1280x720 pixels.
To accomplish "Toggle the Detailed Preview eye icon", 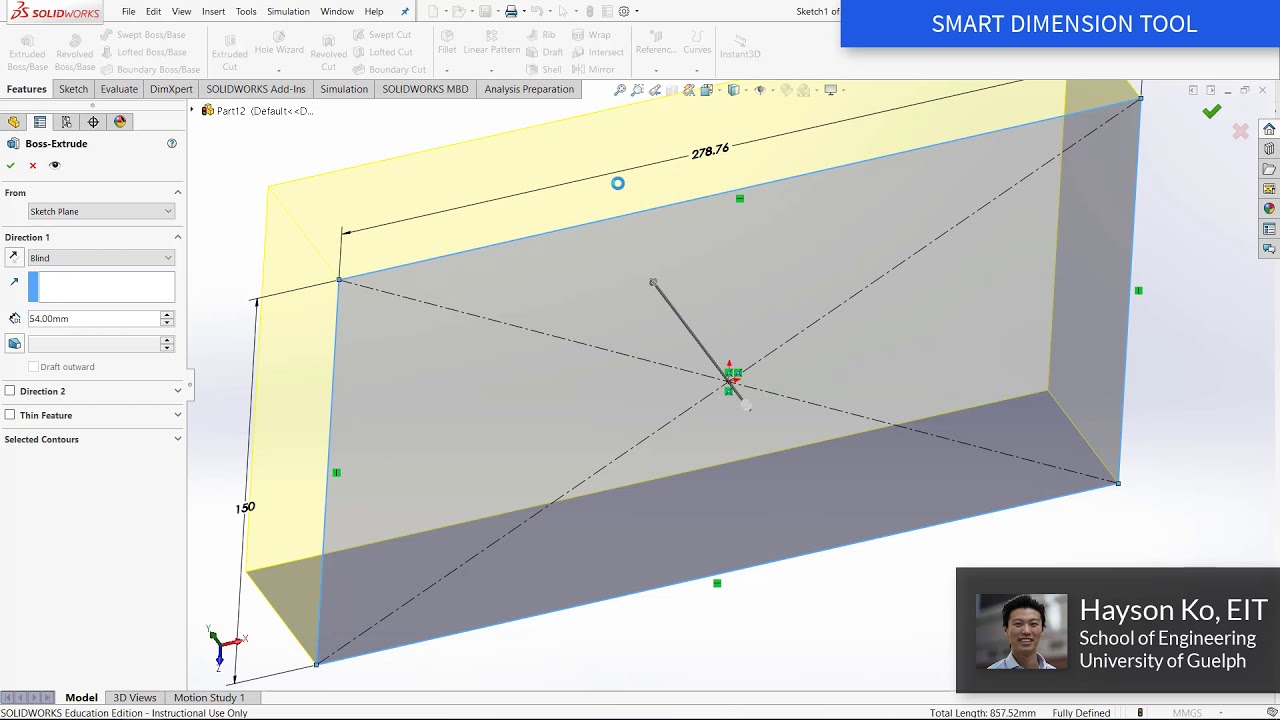I will [55, 165].
